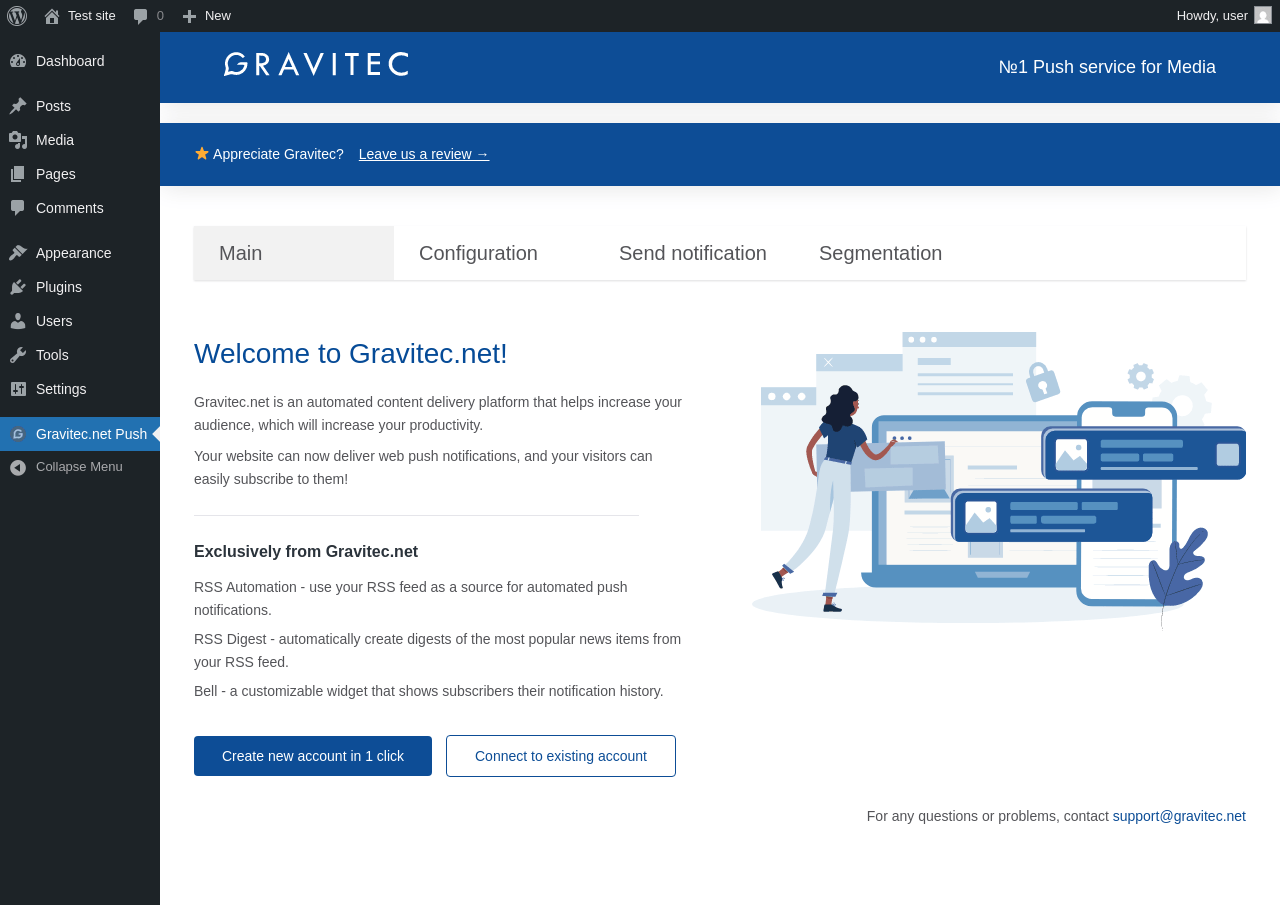Open the Tools menu
The width and height of the screenshot is (1280, 905).
click(x=80, y=355)
